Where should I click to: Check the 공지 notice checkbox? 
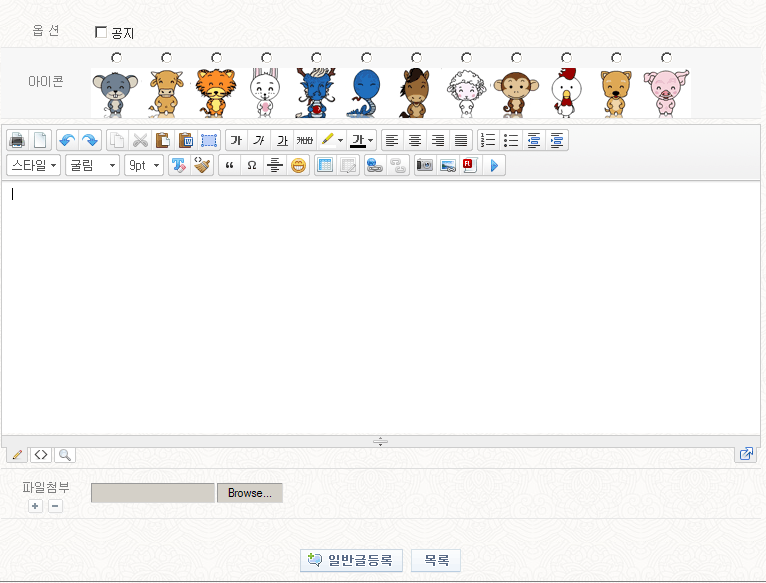pyautogui.click(x=101, y=32)
